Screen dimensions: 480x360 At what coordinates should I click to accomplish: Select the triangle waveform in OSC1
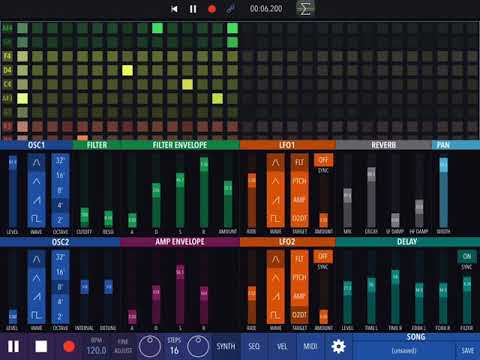(36, 181)
